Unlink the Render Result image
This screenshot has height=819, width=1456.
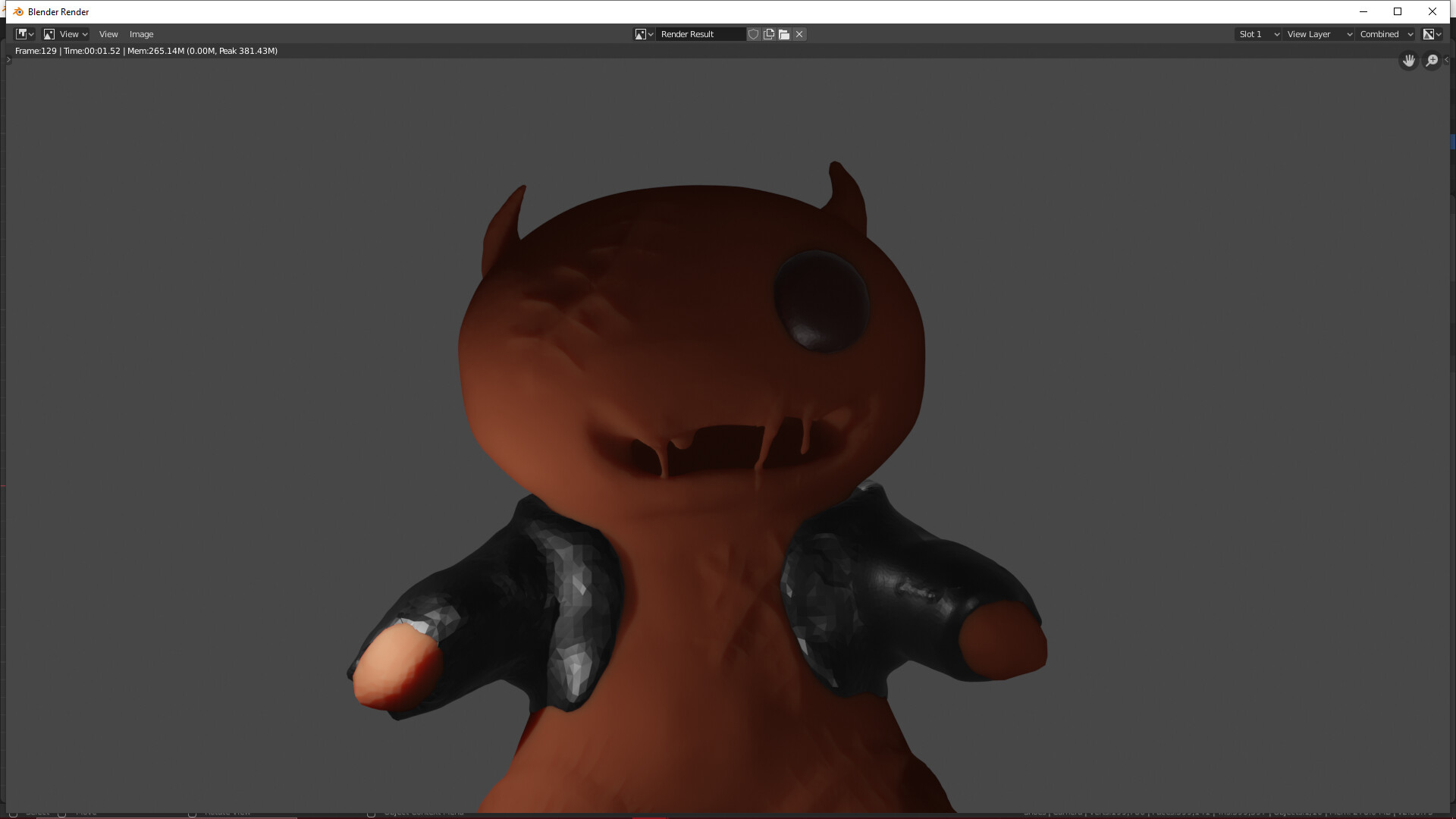click(x=799, y=34)
